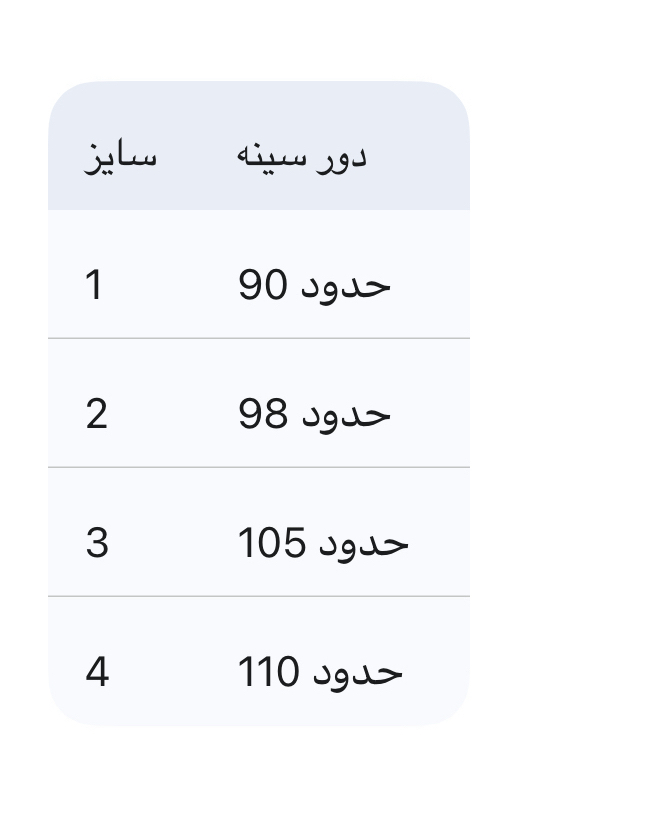Click the number 105 in chest column

[272, 543]
